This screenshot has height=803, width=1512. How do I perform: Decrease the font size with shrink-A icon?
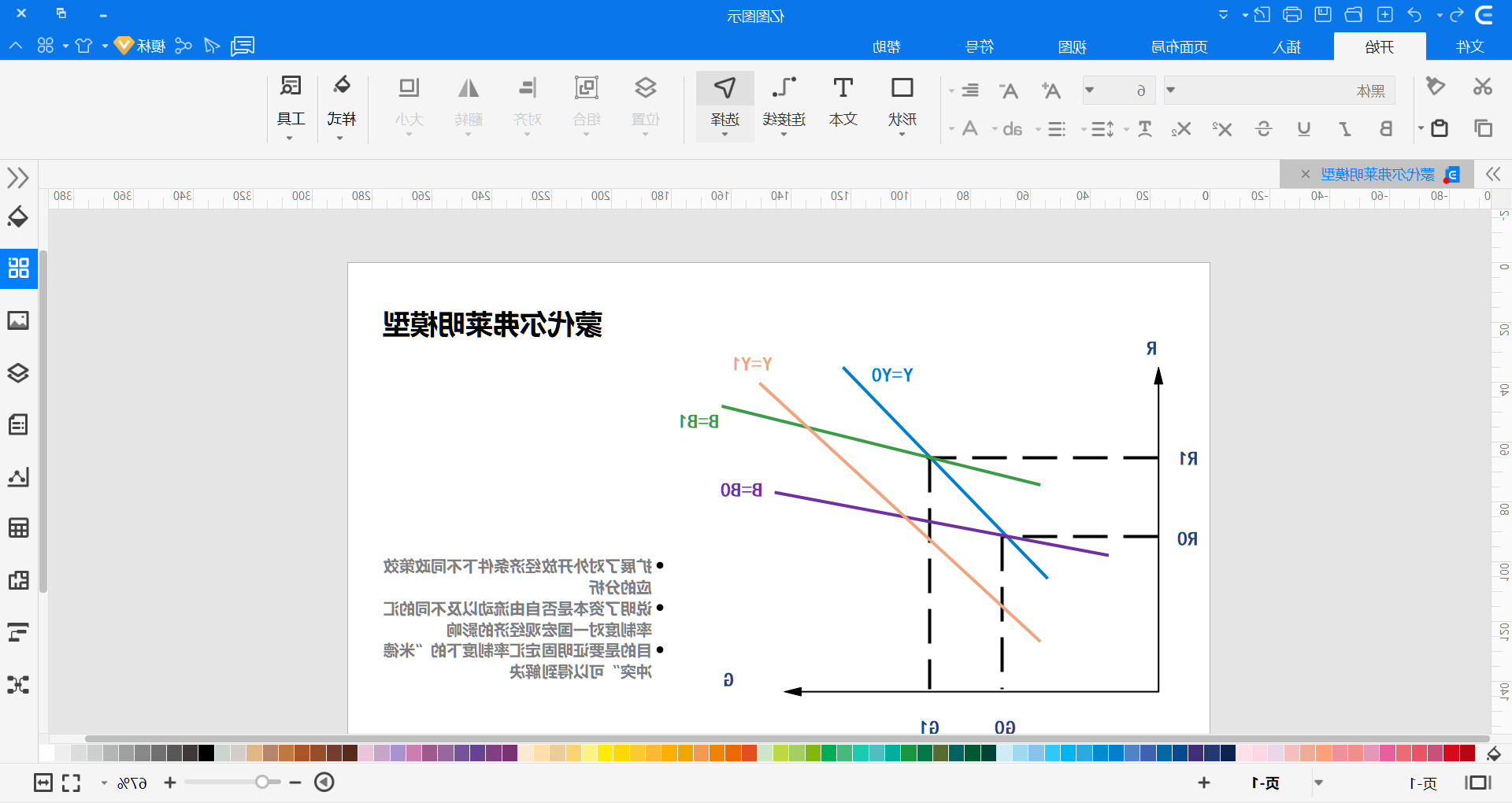[x=1009, y=91]
